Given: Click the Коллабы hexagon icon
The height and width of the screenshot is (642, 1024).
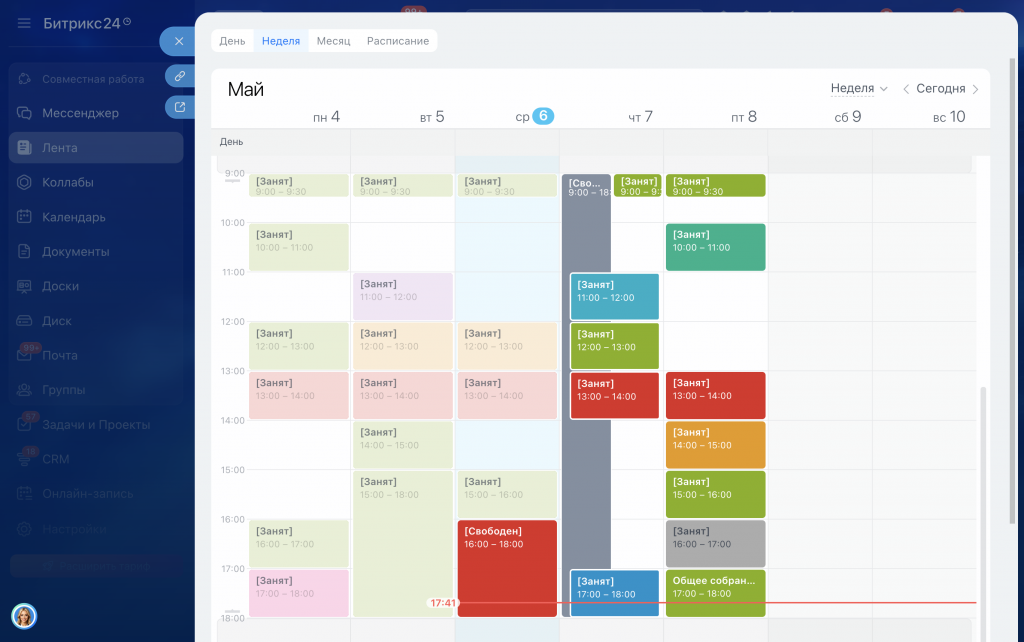Looking at the screenshot, I should pos(24,182).
